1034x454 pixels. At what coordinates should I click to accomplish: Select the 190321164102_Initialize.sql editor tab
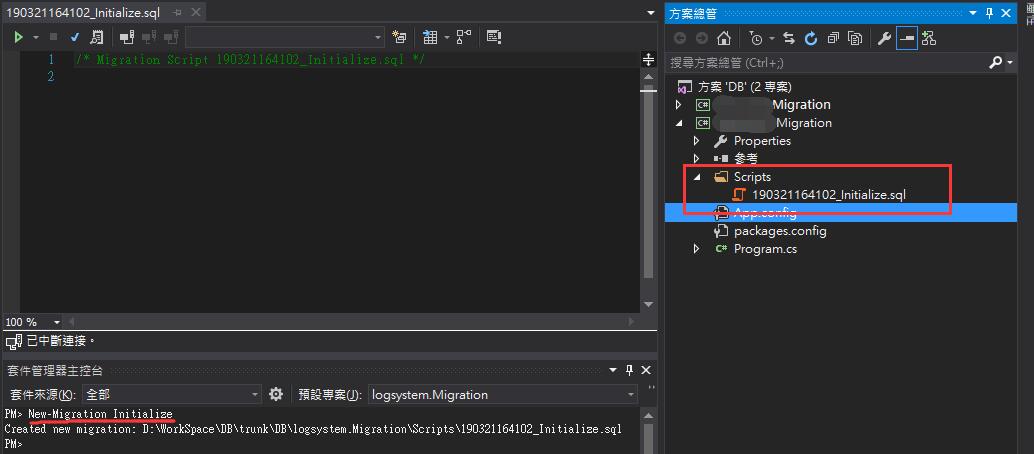pos(83,13)
